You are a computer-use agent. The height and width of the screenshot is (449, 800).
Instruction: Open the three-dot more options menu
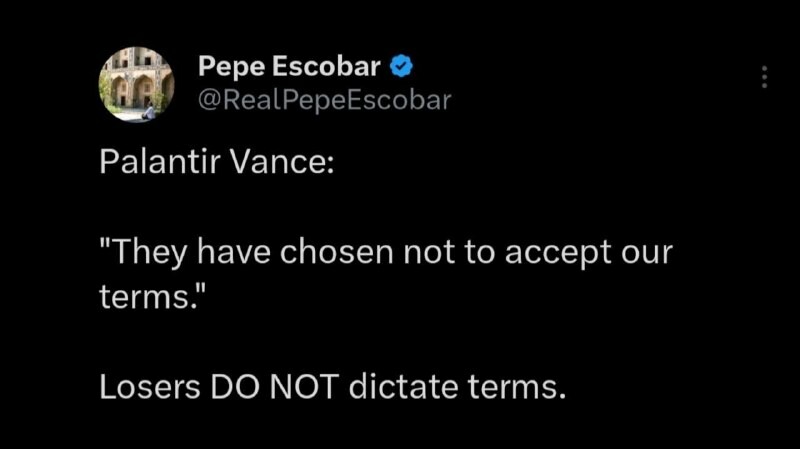[764, 76]
